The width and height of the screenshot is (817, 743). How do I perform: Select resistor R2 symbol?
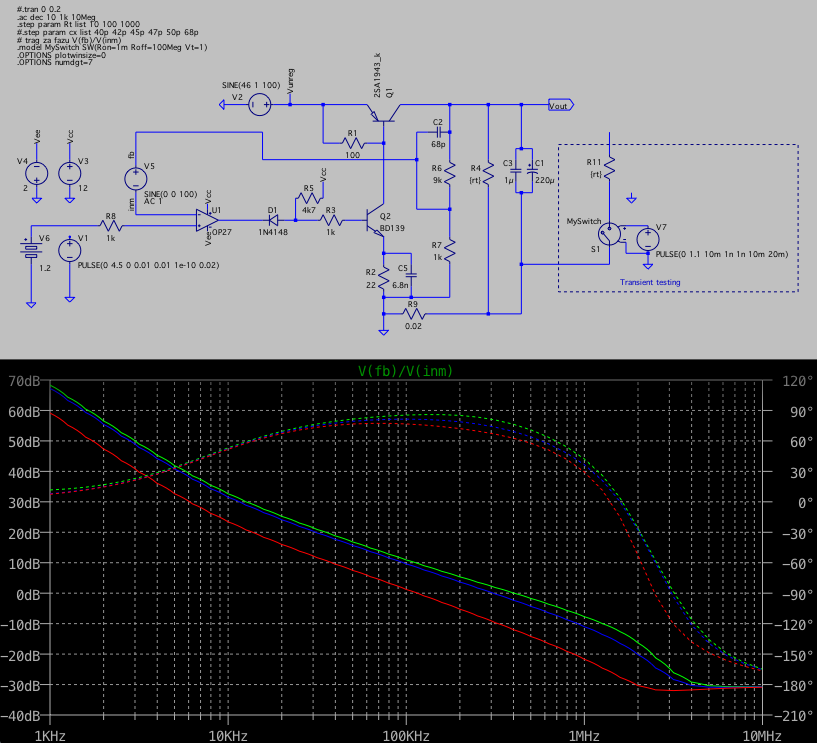(x=383, y=278)
